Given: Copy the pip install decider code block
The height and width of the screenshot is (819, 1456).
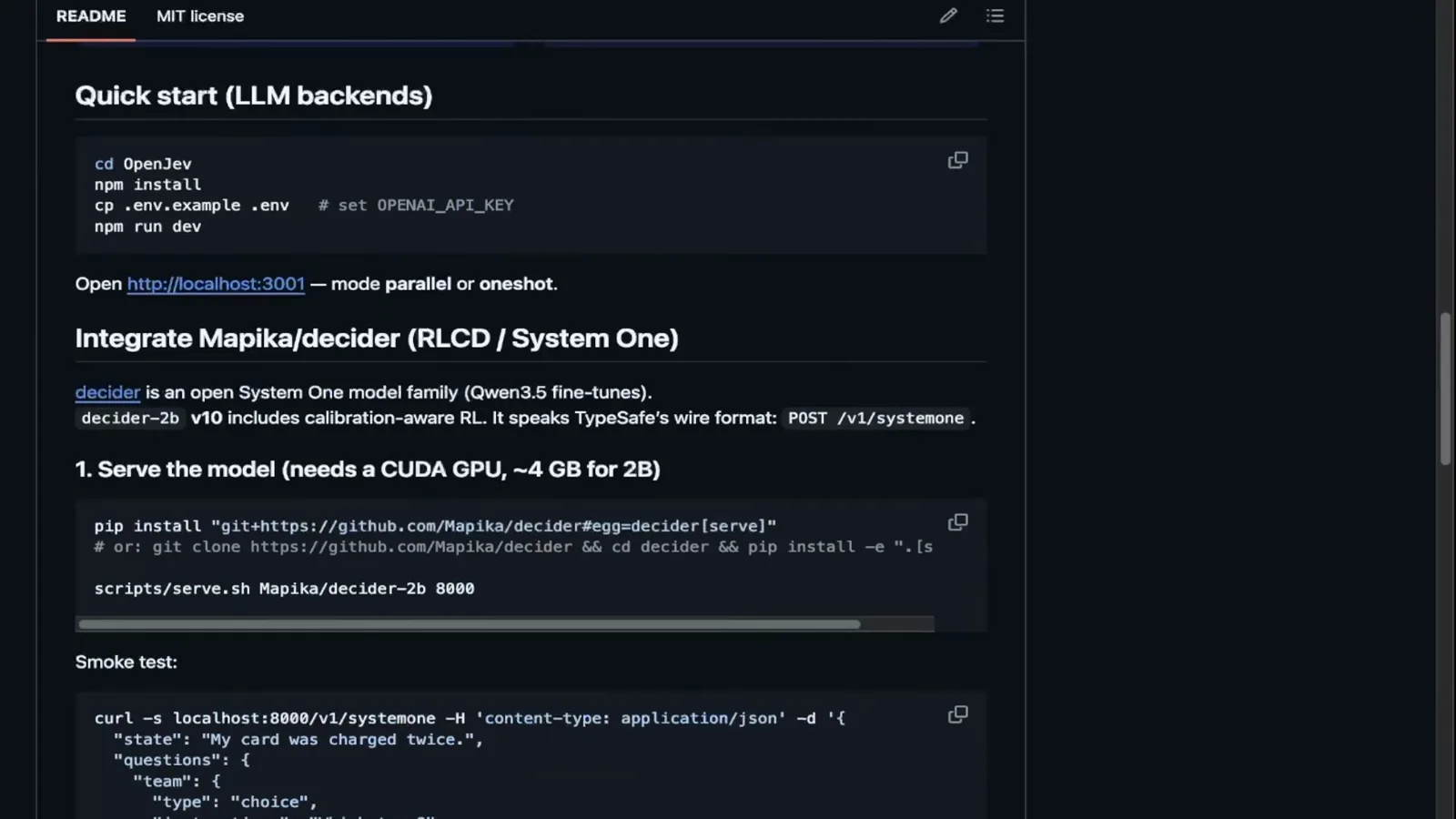Looking at the screenshot, I should pyautogui.click(x=957, y=522).
